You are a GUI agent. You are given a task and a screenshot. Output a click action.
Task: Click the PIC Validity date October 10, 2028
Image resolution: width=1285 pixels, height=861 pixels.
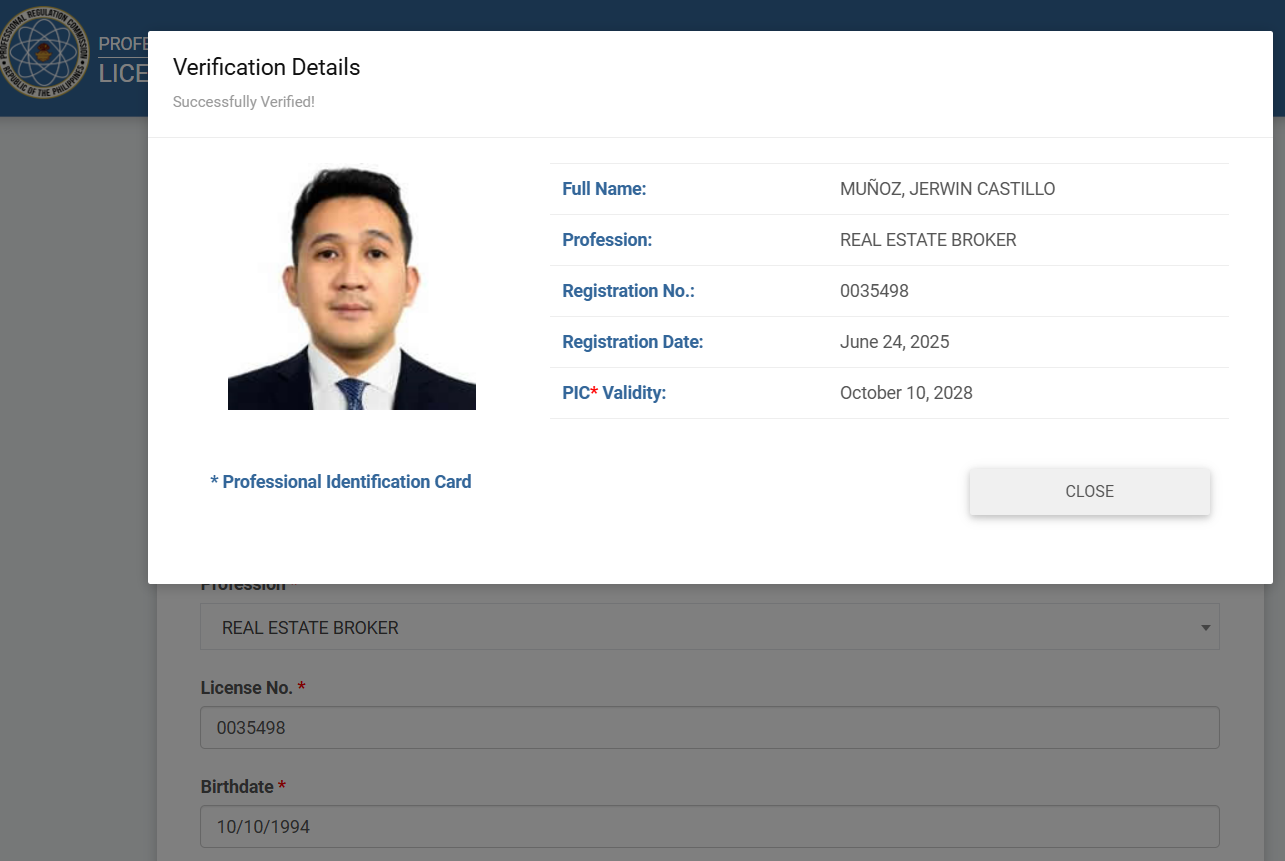pos(905,392)
